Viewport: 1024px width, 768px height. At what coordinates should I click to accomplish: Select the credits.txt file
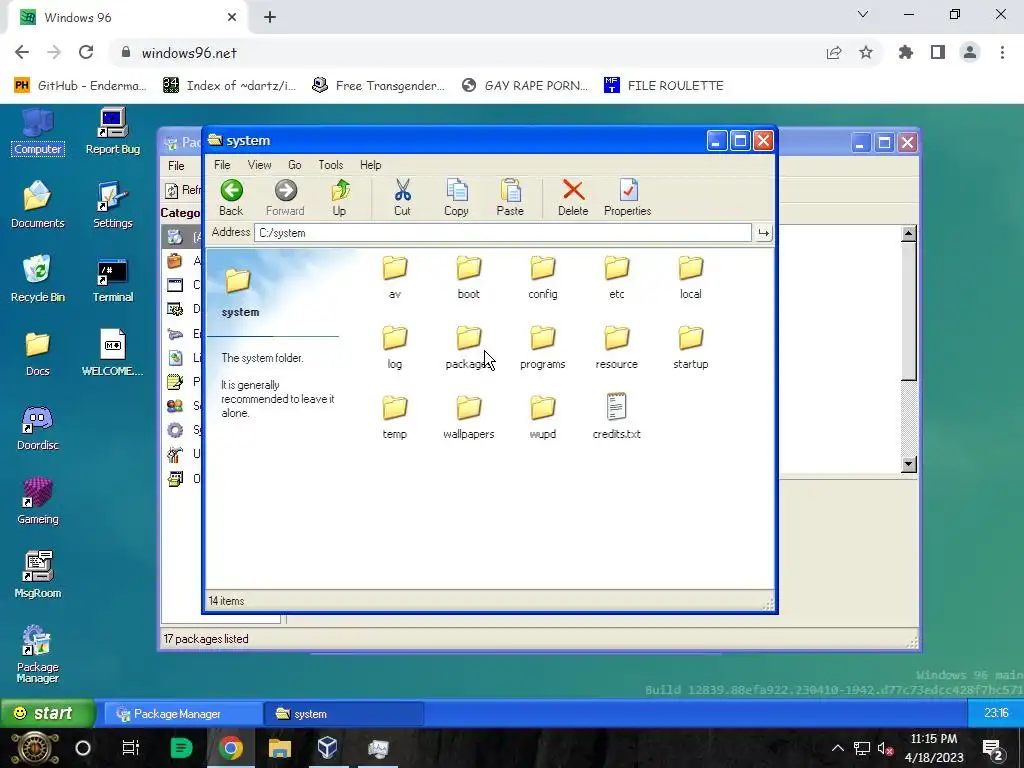(x=616, y=417)
